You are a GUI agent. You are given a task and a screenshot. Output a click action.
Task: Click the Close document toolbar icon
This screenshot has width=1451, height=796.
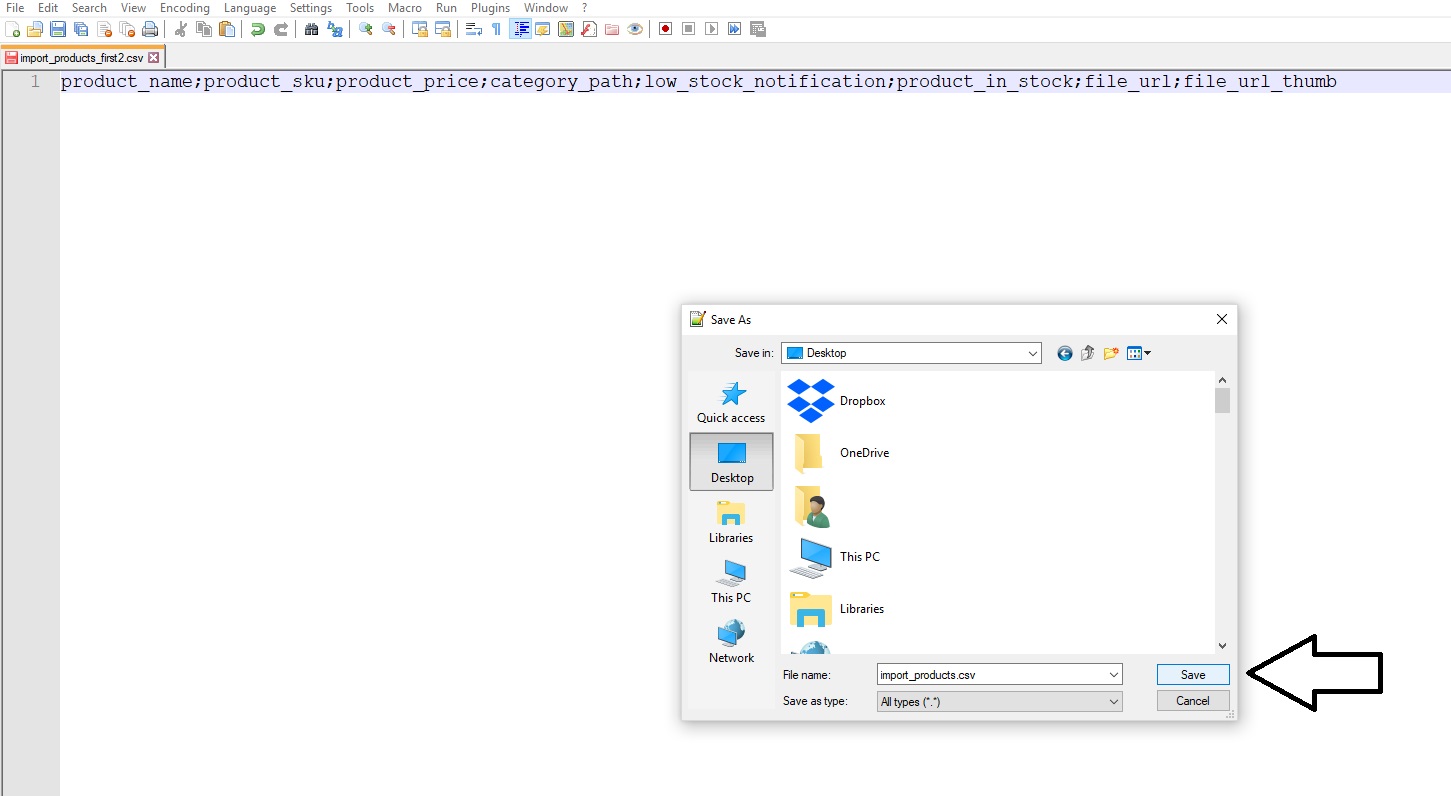click(x=104, y=29)
